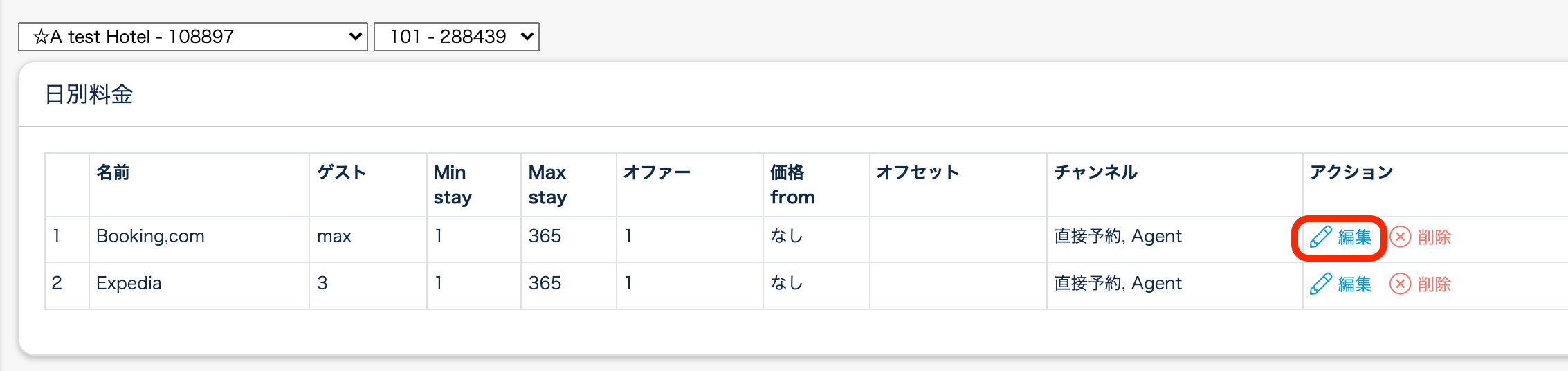Open the hotel selector dropdown
Viewport: 1568px width, 371px height.
(192, 37)
